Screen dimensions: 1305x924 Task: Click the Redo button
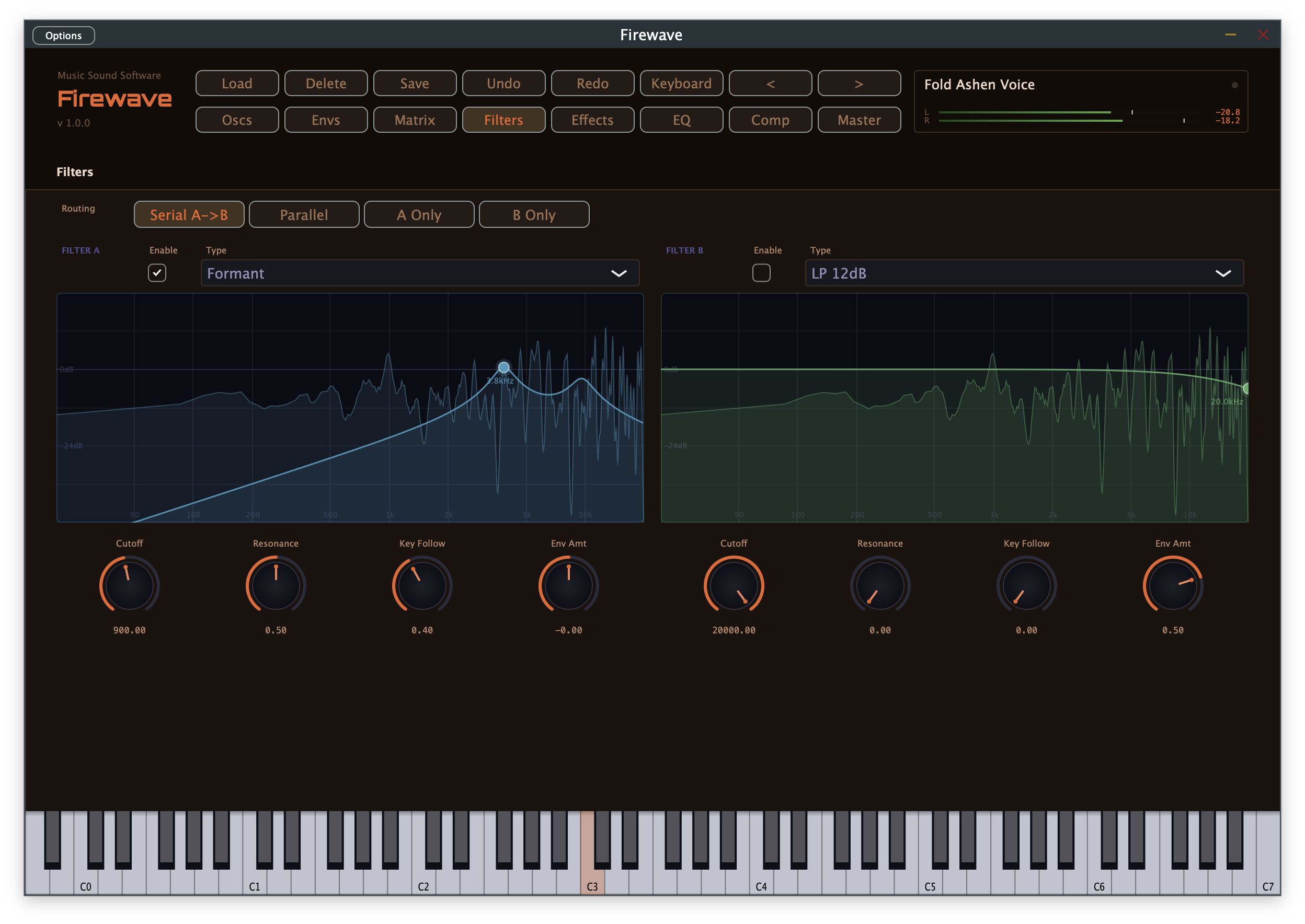(592, 84)
